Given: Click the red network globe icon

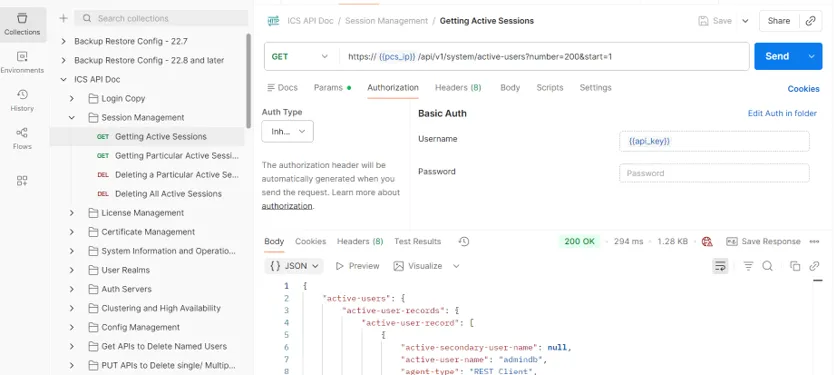Looking at the screenshot, I should click(x=707, y=242).
